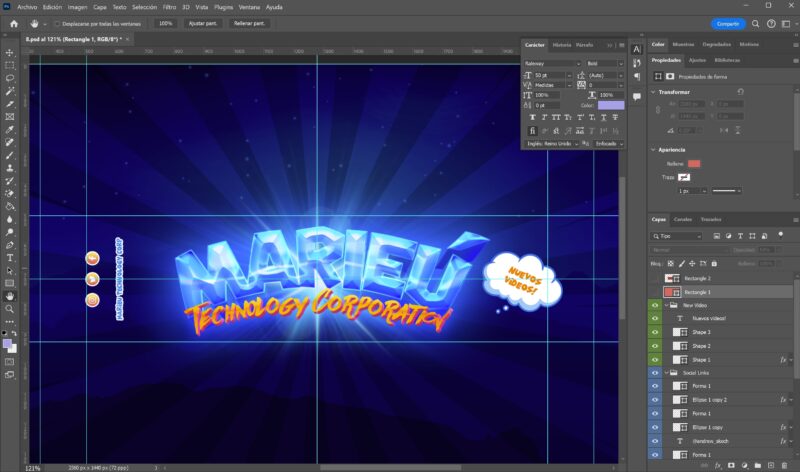Screen dimensions: 800x472
Task: Hide the Shape 3 layer
Action: point(655,332)
